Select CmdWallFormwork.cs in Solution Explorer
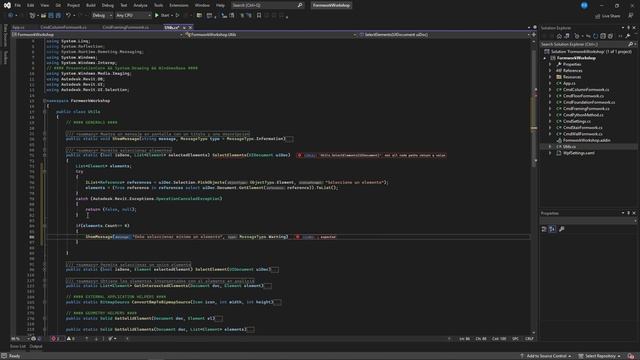640x360 pixels. tap(582, 134)
